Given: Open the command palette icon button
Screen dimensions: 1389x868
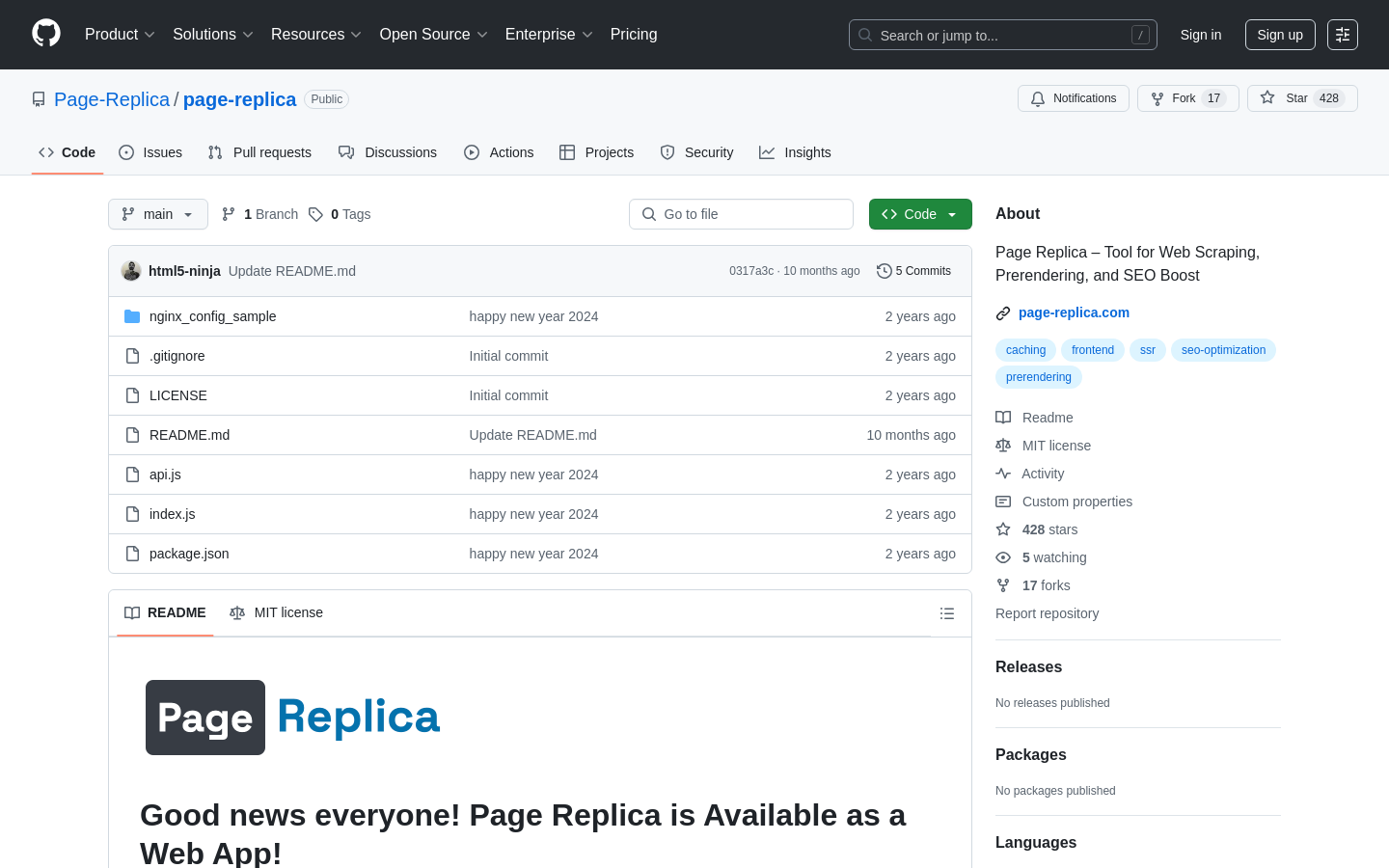Looking at the screenshot, I should tap(1343, 35).
